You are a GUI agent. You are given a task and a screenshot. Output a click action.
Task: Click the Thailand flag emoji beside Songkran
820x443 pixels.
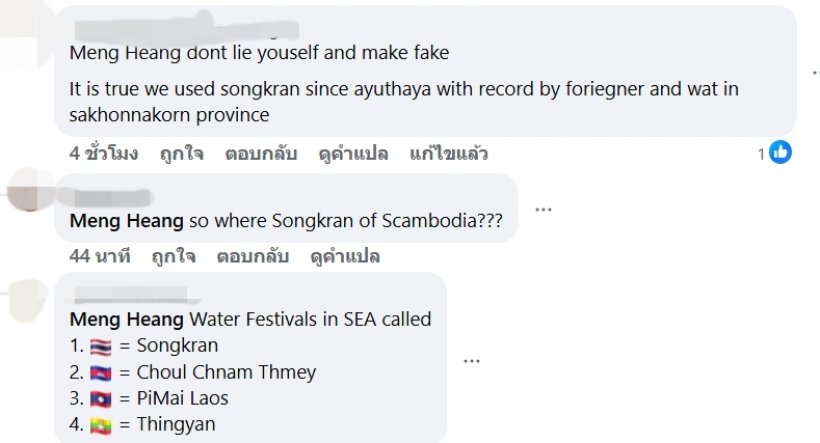(100, 346)
